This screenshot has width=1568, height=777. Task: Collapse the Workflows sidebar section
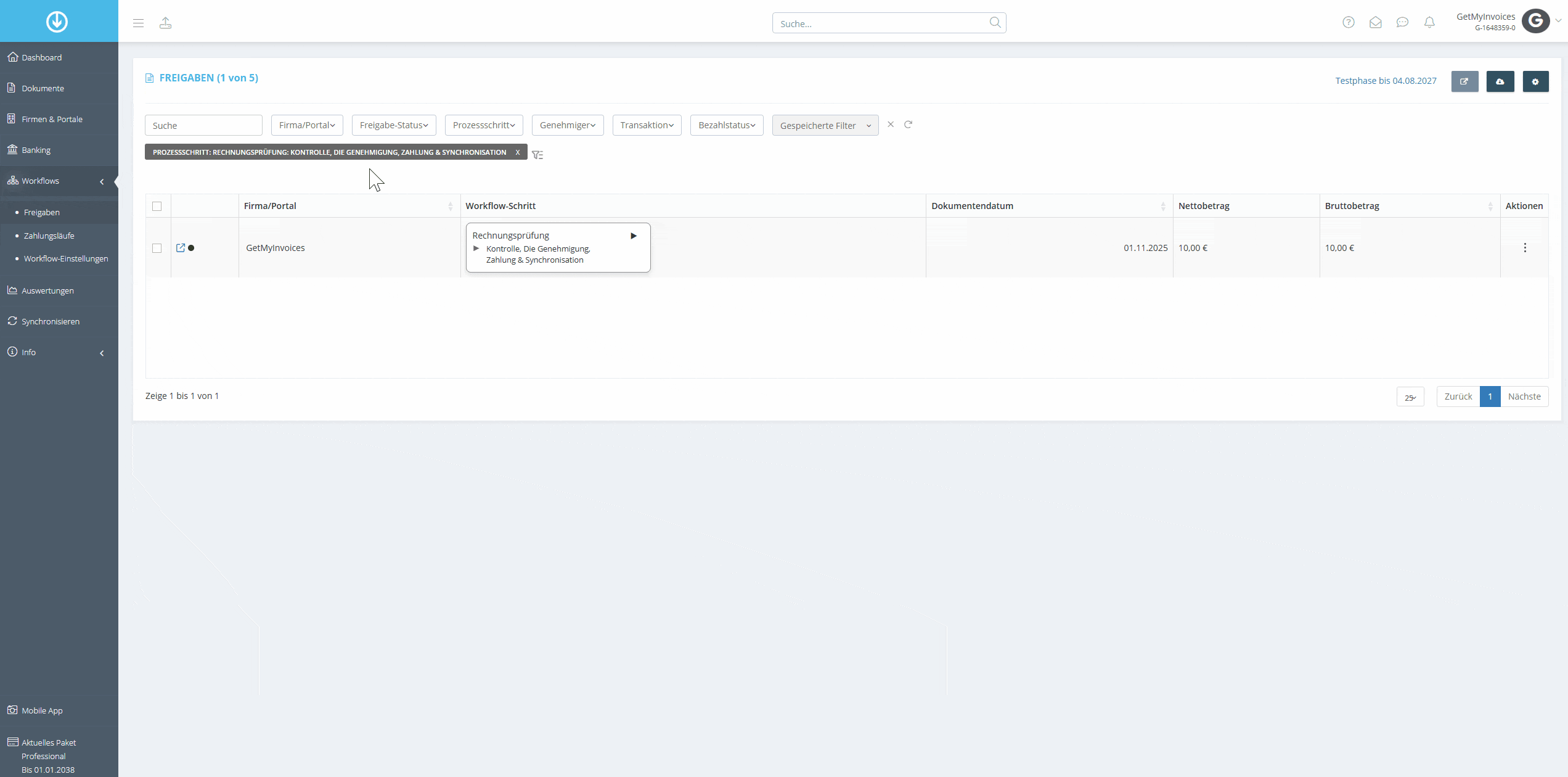59,181
